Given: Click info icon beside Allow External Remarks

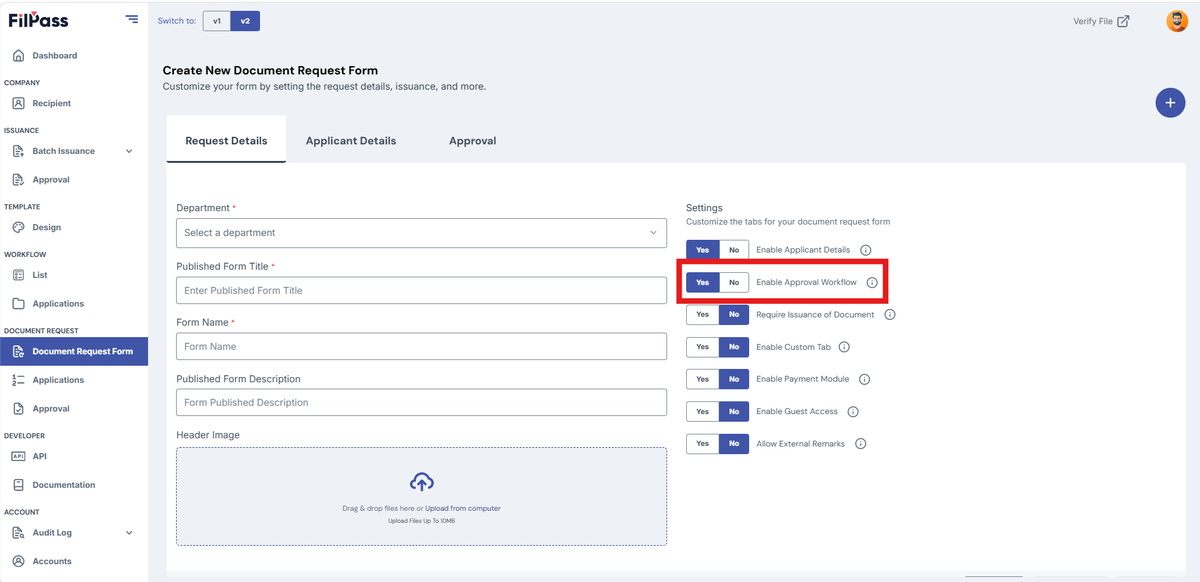Looking at the screenshot, I should click(860, 443).
